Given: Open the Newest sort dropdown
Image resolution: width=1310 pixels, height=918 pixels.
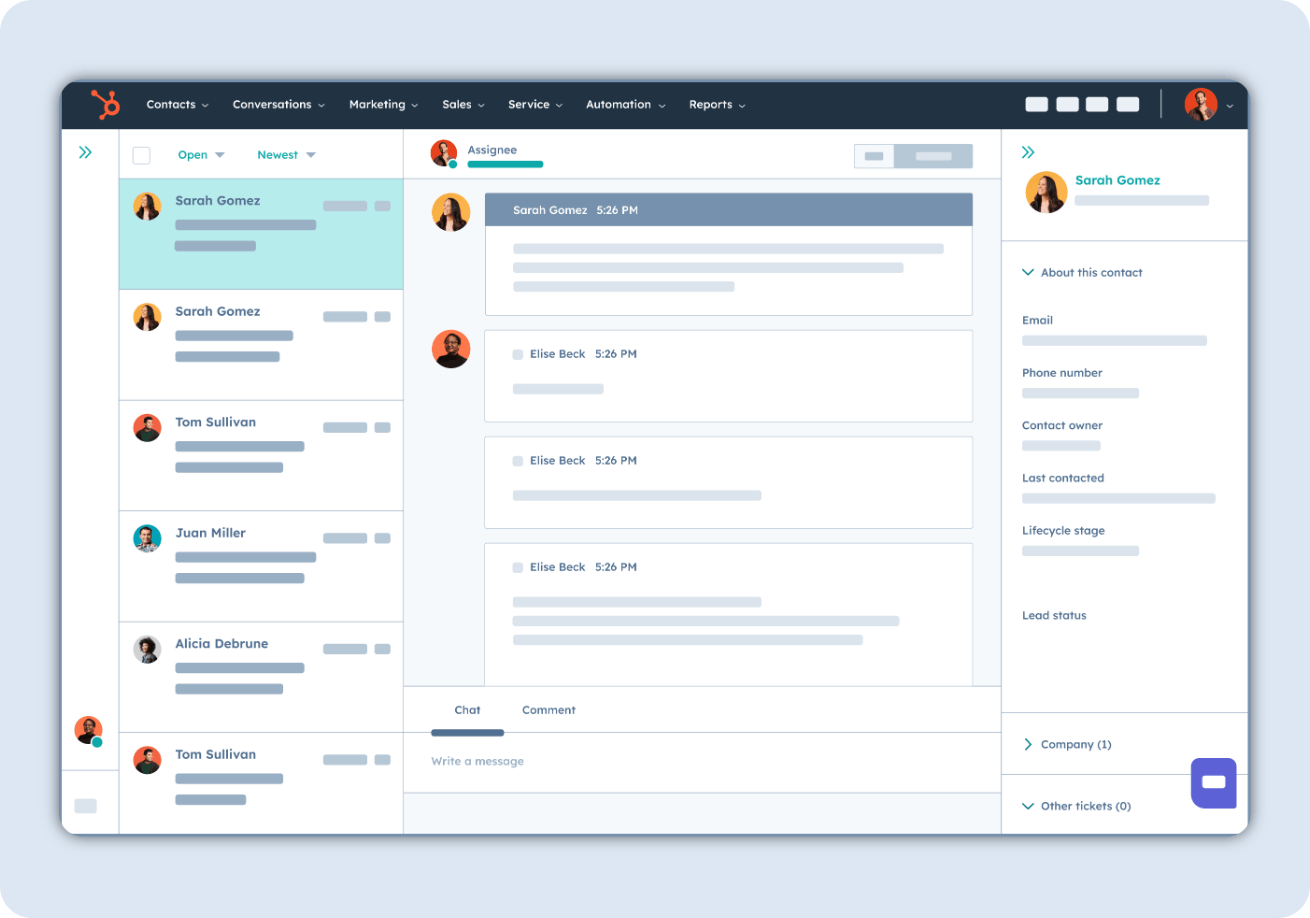Looking at the screenshot, I should coord(286,155).
